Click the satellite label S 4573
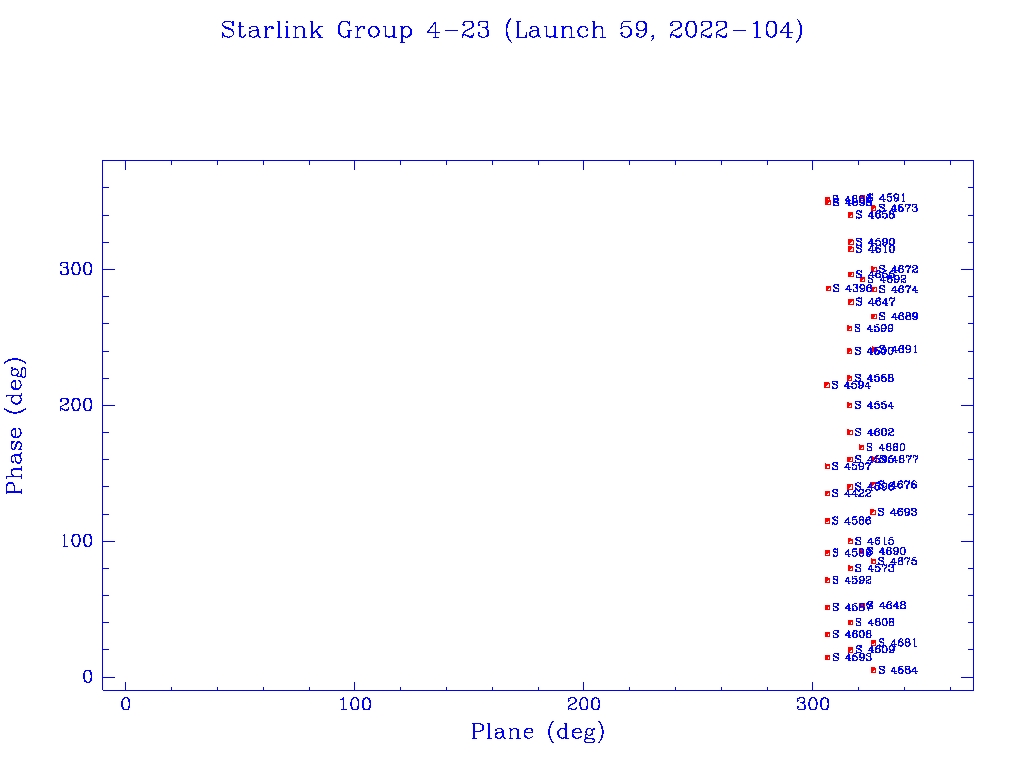The height and width of the screenshot is (768, 1024). tap(874, 568)
